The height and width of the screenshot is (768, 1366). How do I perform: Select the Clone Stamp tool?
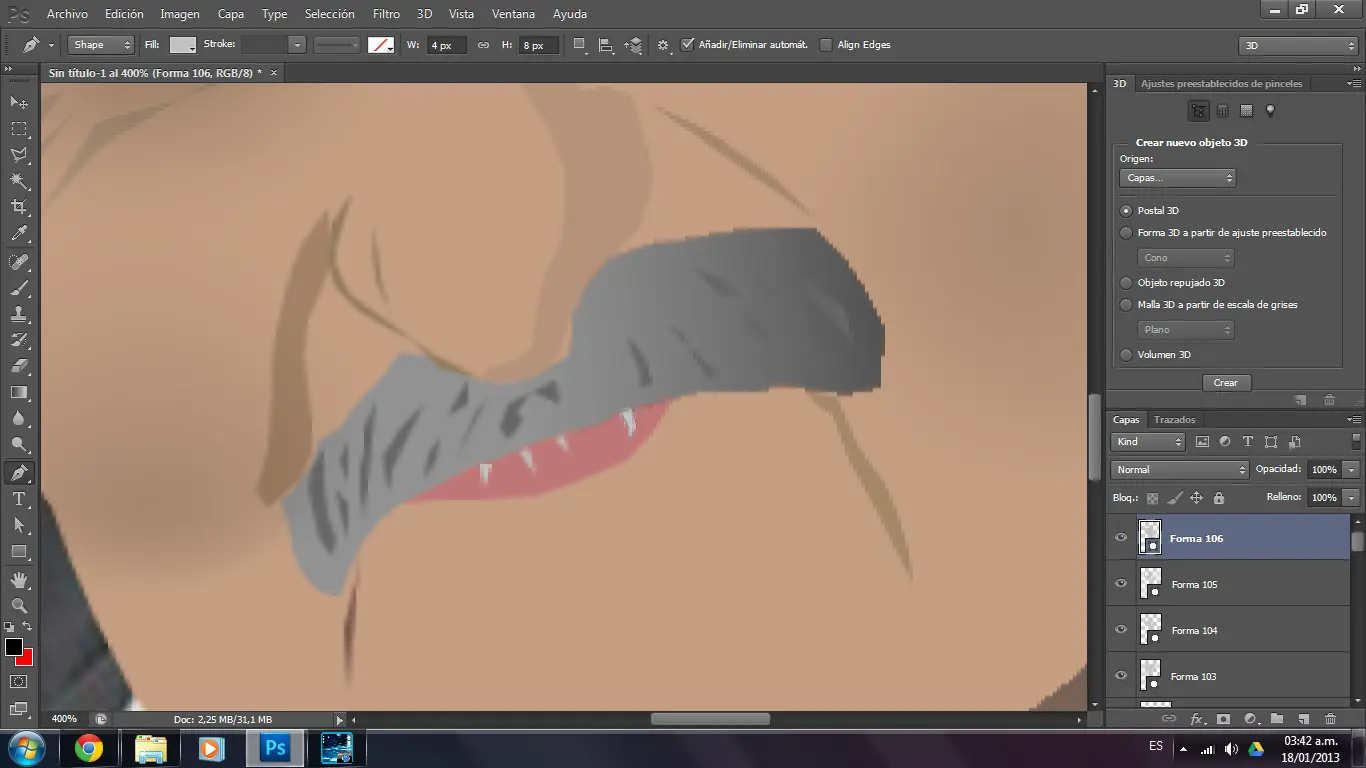[19, 314]
